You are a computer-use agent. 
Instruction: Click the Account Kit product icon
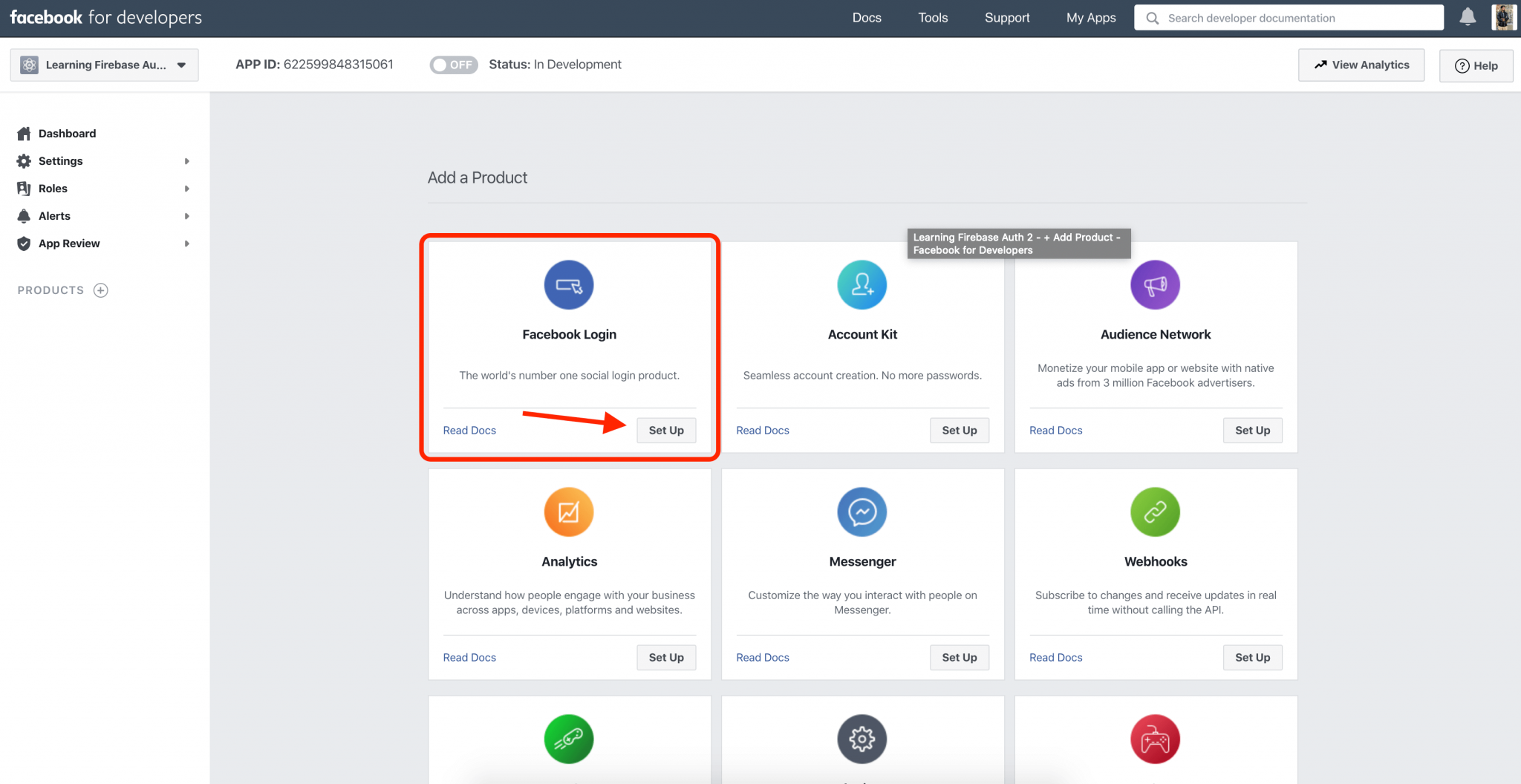pos(862,285)
